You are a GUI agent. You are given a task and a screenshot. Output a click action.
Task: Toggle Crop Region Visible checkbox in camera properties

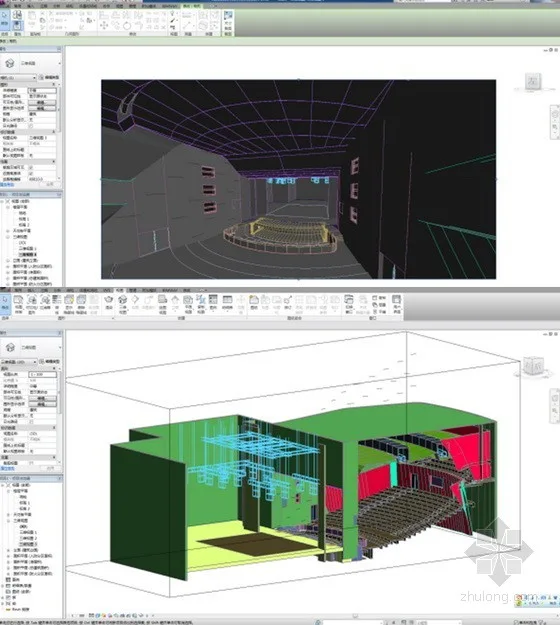(x=31, y=167)
